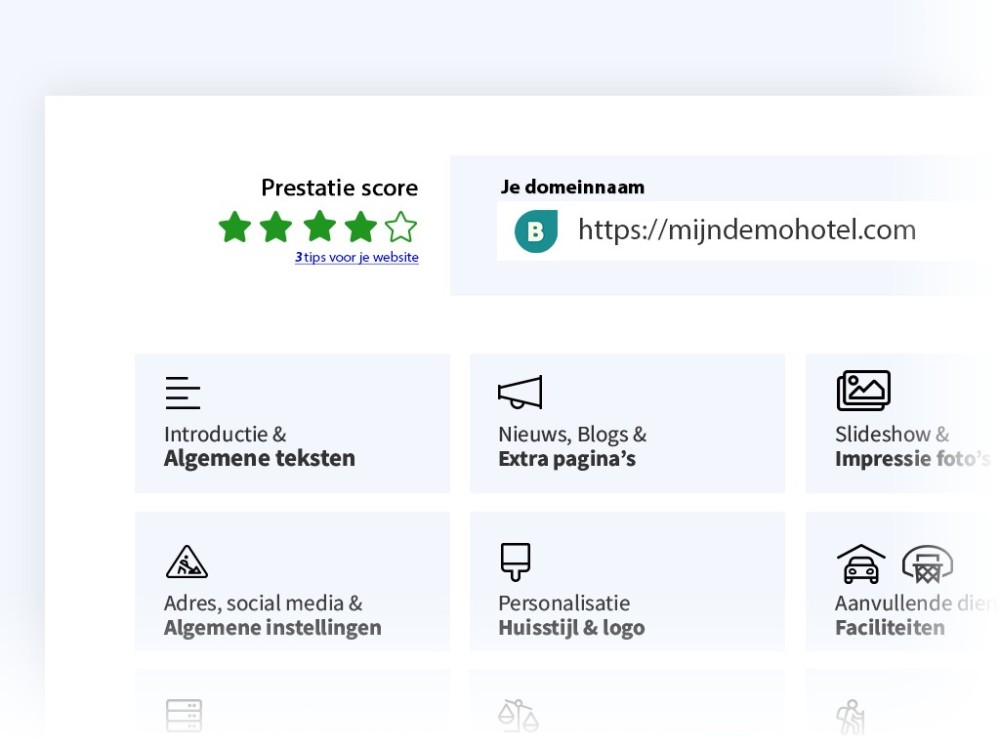Select the car-in-garage icon under Faciliteiten

pos(862,565)
